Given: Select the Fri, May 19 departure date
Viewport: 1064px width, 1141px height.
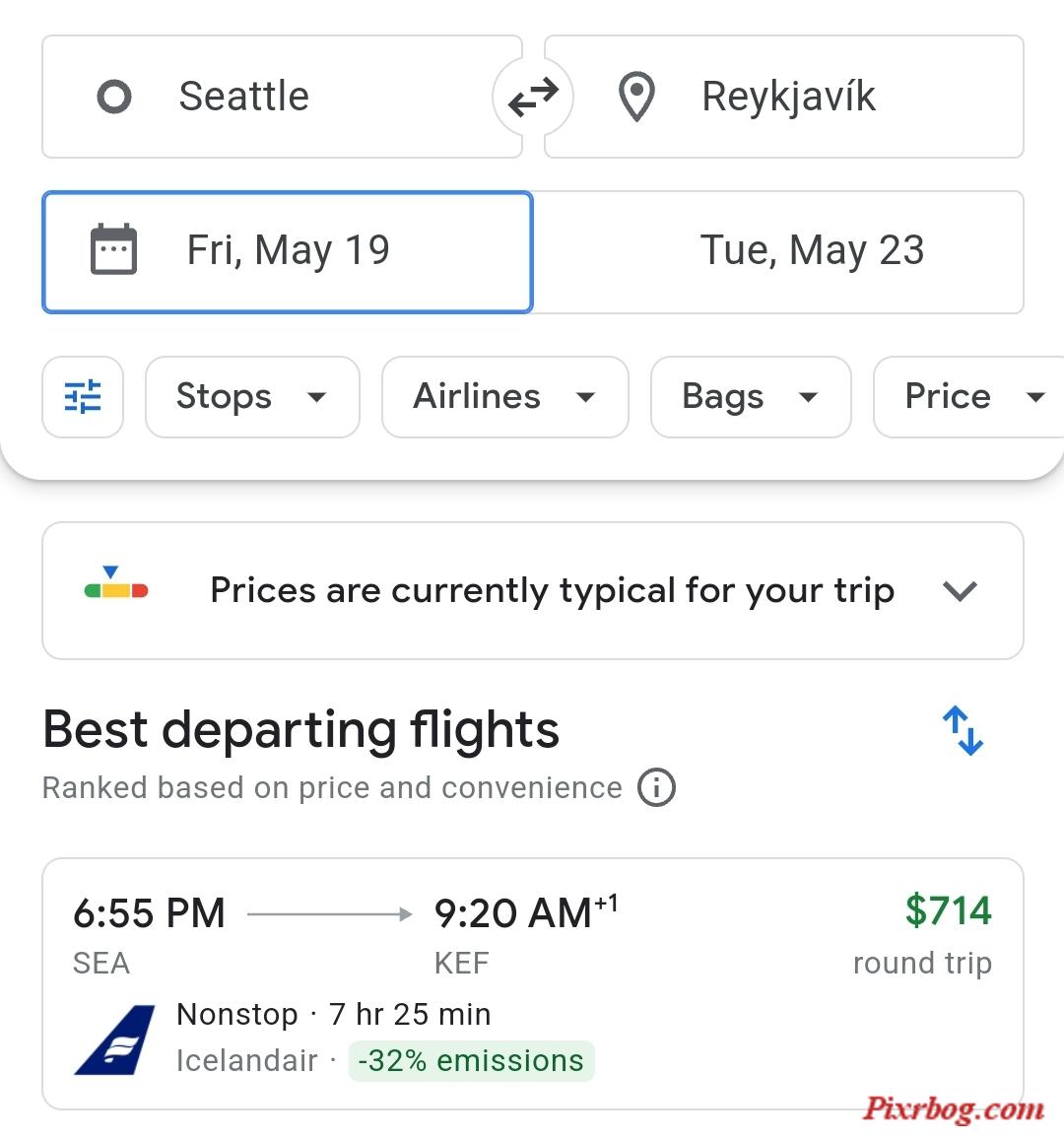Looking at the screenshot, I should [x=288, y=252].
